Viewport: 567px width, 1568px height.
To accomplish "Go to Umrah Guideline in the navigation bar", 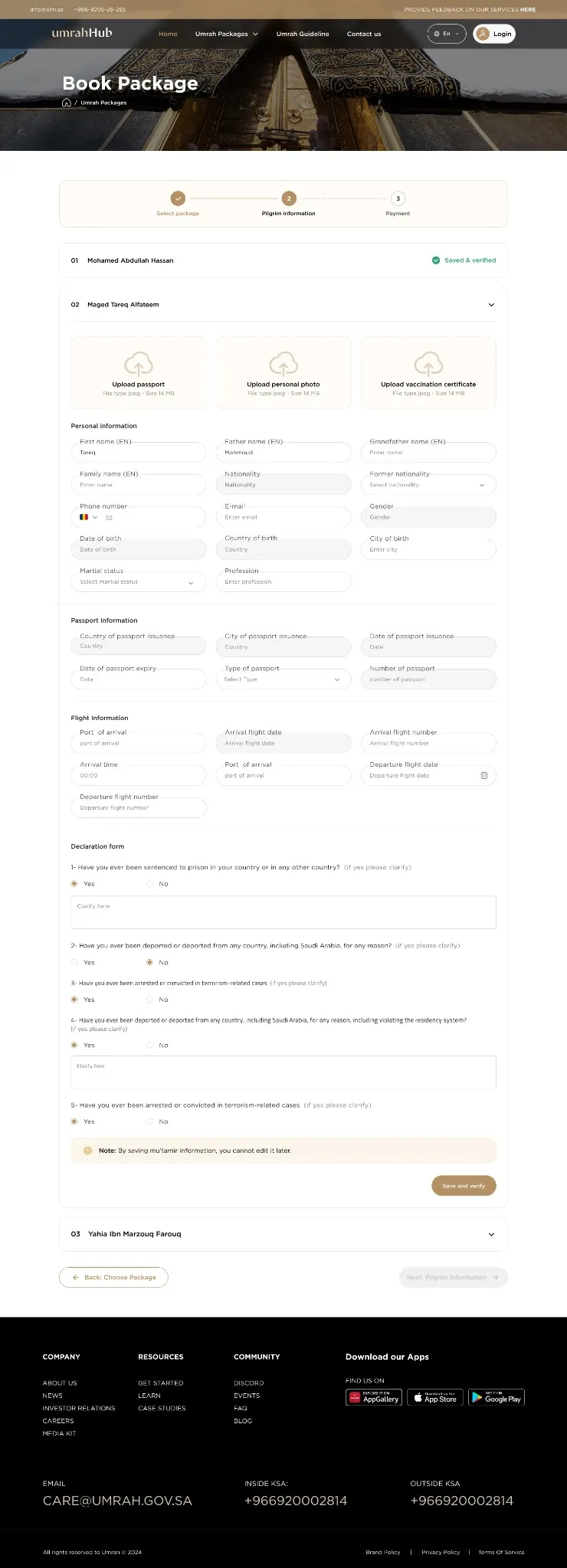I will coord(303,34).
